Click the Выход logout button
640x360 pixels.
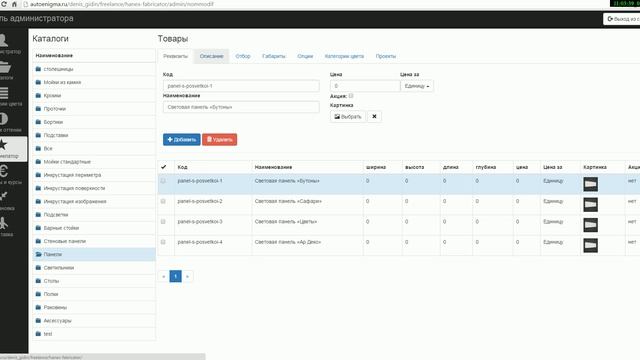pos(622,19)
